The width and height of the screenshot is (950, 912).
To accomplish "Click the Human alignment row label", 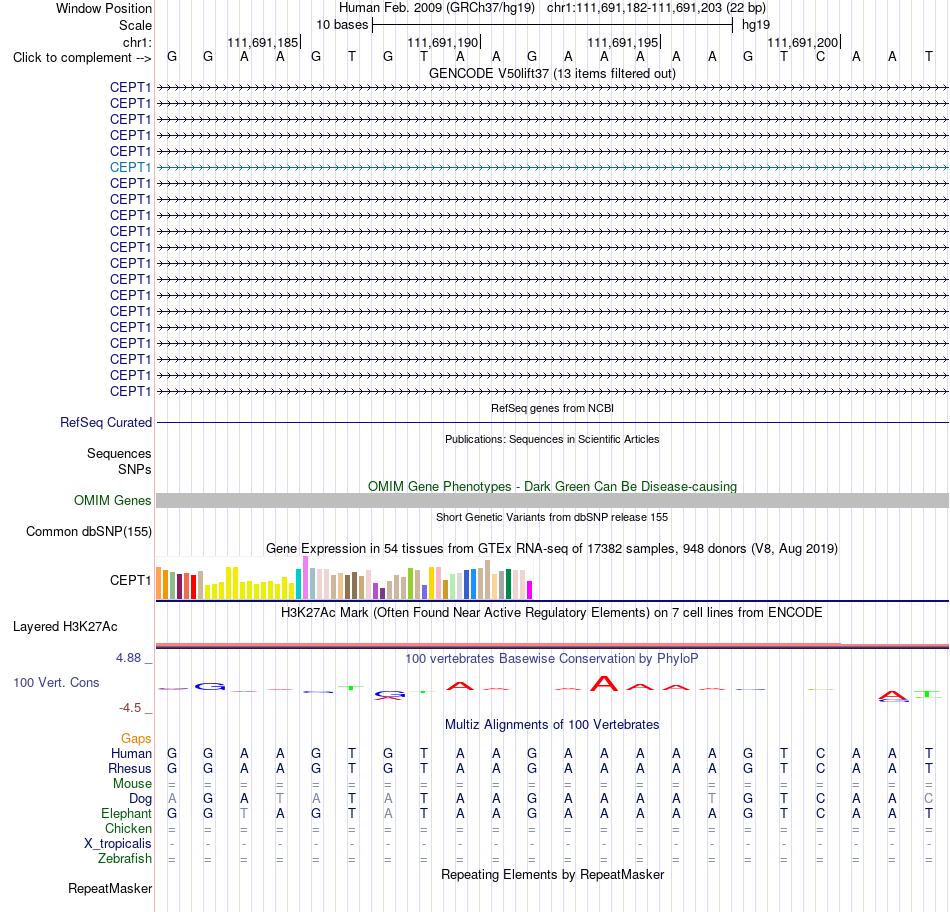I will tap(131, 753).
